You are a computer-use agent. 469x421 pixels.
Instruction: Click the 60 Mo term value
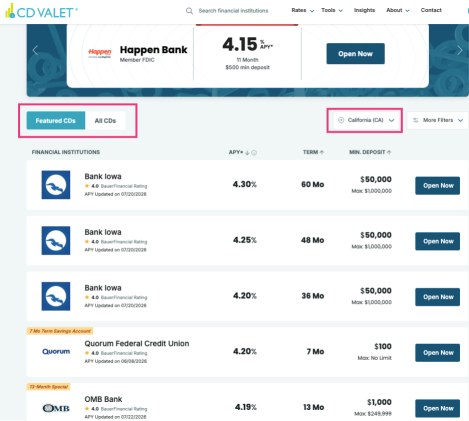(313, 184)
